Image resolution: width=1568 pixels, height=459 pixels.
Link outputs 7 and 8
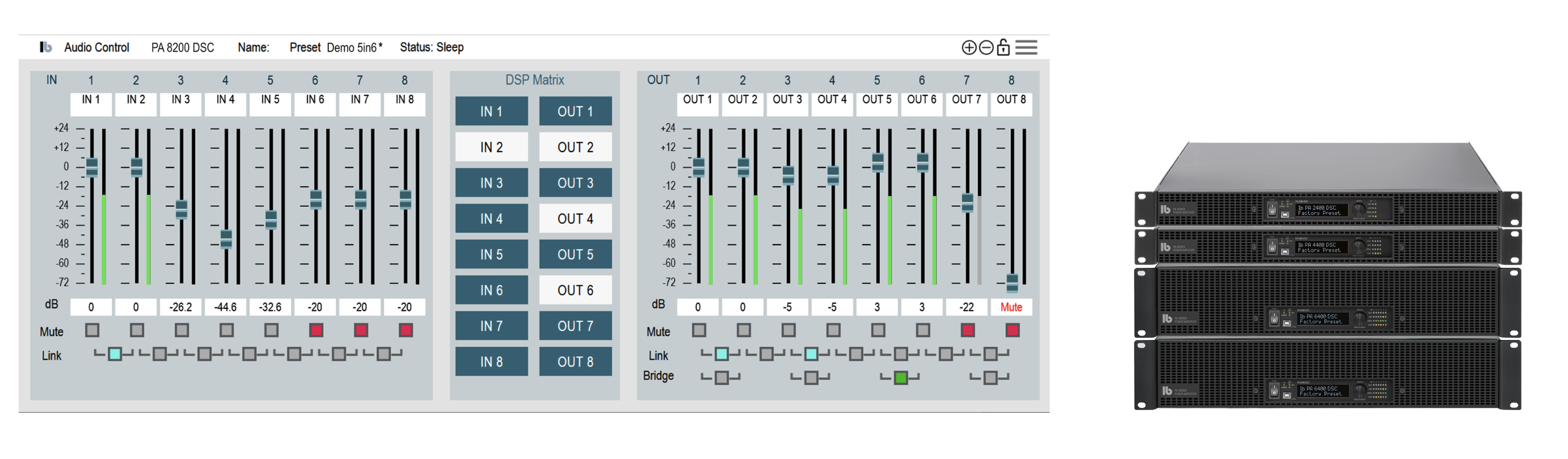tap(990, 354)
